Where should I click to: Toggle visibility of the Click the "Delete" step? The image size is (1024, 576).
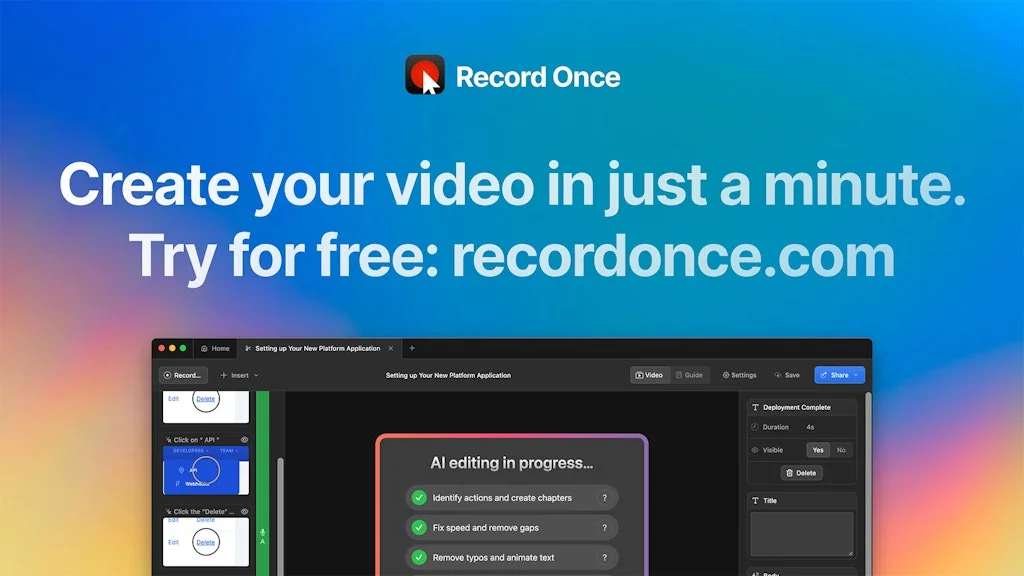click(x=244, y=511)
